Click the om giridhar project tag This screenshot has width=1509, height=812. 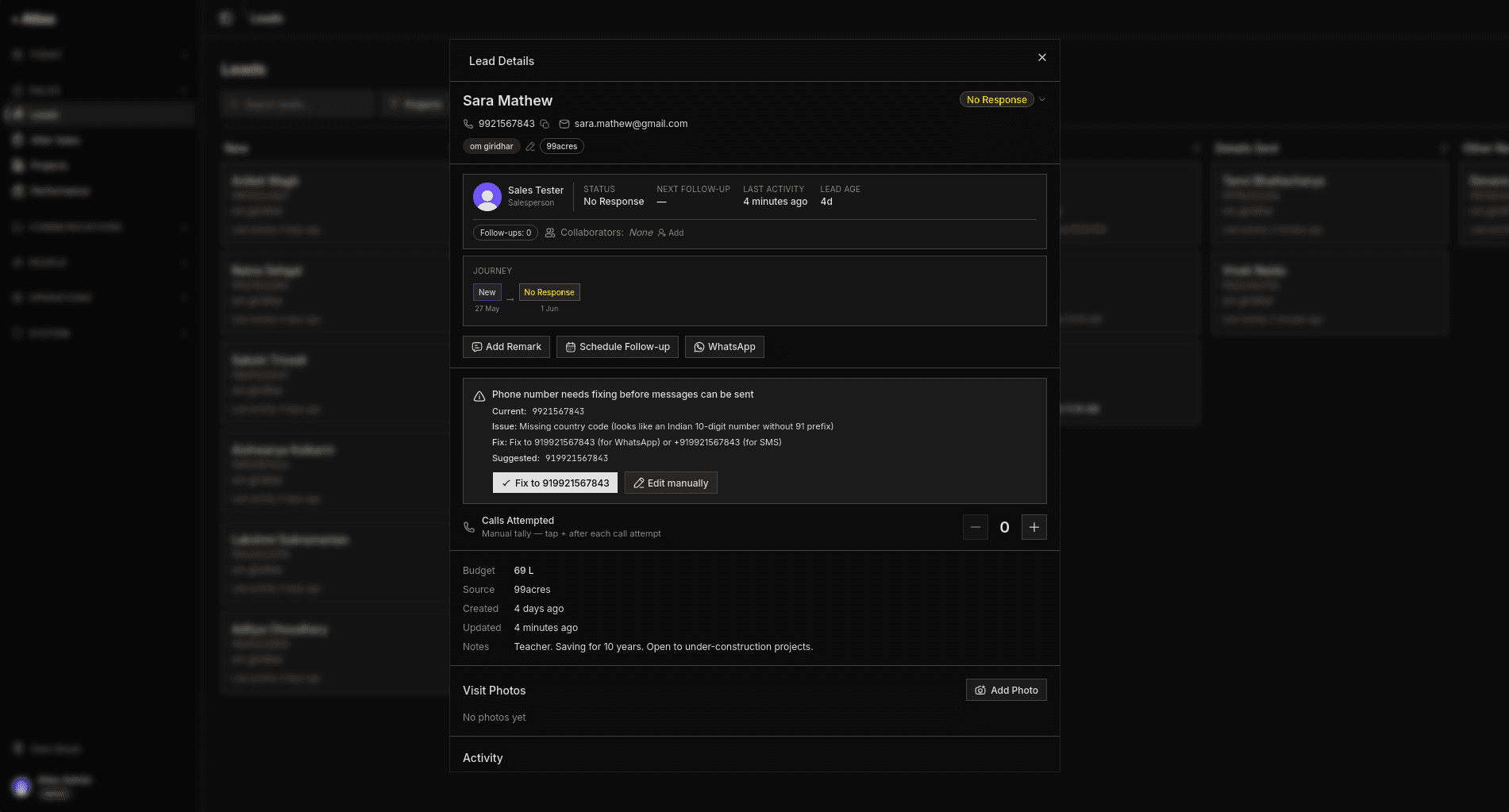(491, 147)
